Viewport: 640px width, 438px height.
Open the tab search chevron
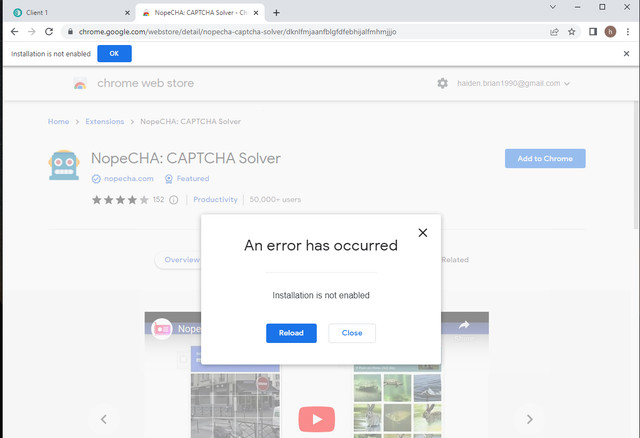(x=553, y=7)
